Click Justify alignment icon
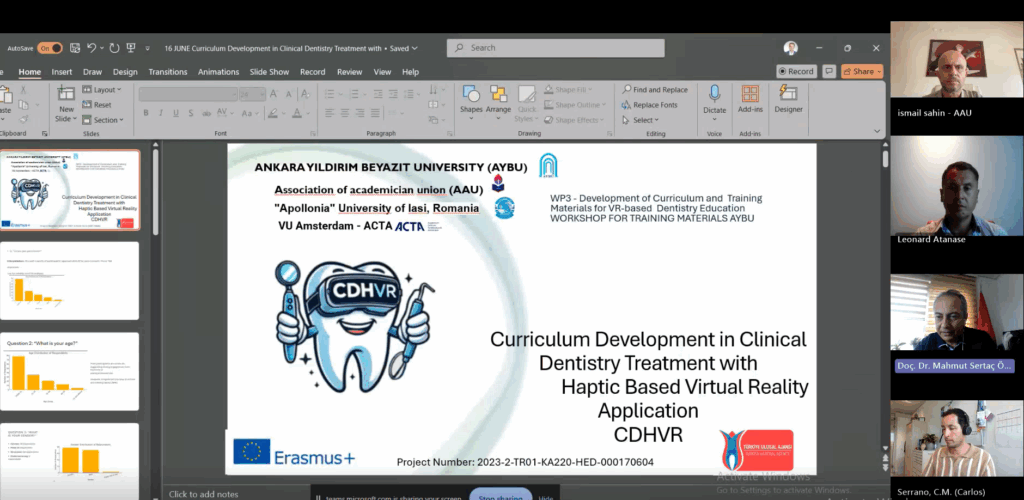This screenshot has width=1024, height=500. (x=375, y=114)
